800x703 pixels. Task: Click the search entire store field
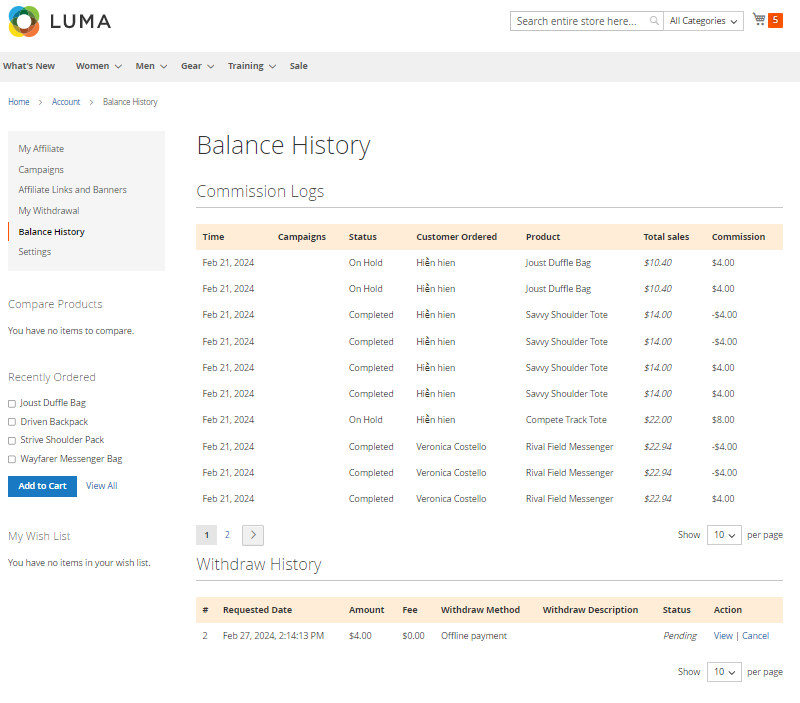click(580, 21)
